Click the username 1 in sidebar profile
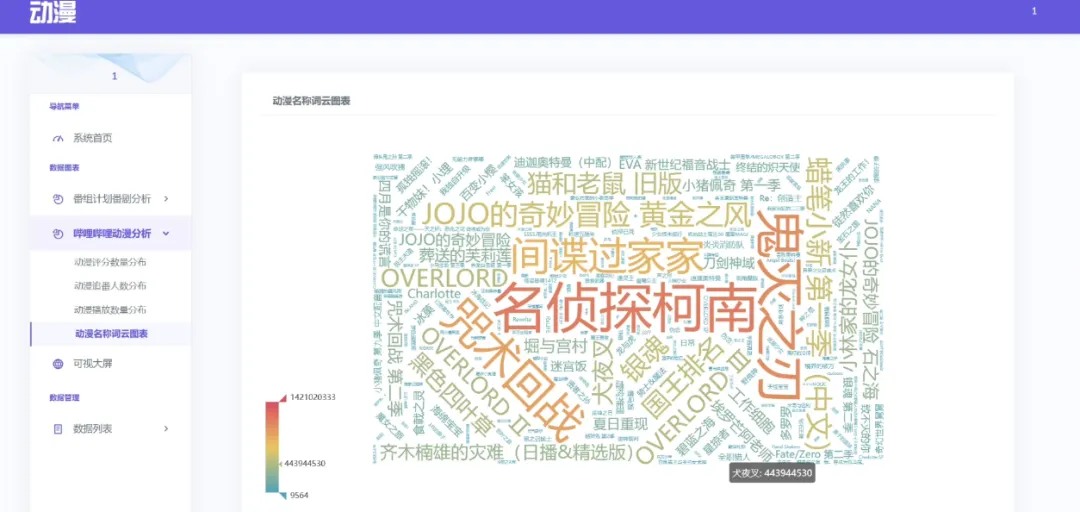 tap(114, 76)
